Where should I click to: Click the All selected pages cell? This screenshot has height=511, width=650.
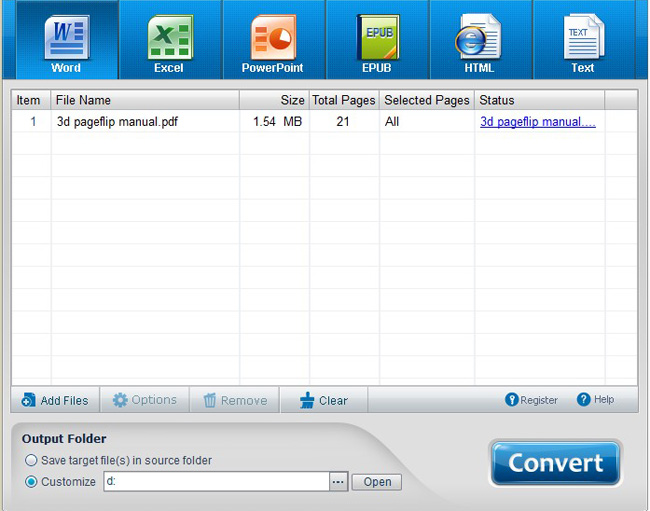427,121
